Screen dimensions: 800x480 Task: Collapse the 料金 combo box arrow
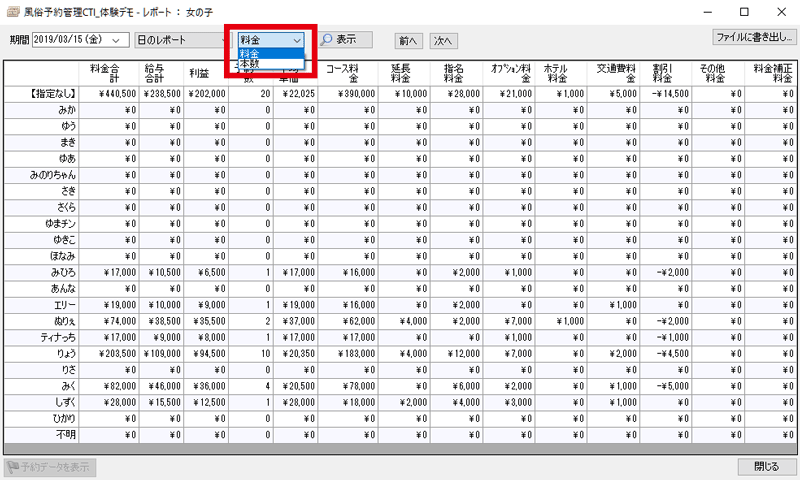pyautogui.click(x=297, y=40)
